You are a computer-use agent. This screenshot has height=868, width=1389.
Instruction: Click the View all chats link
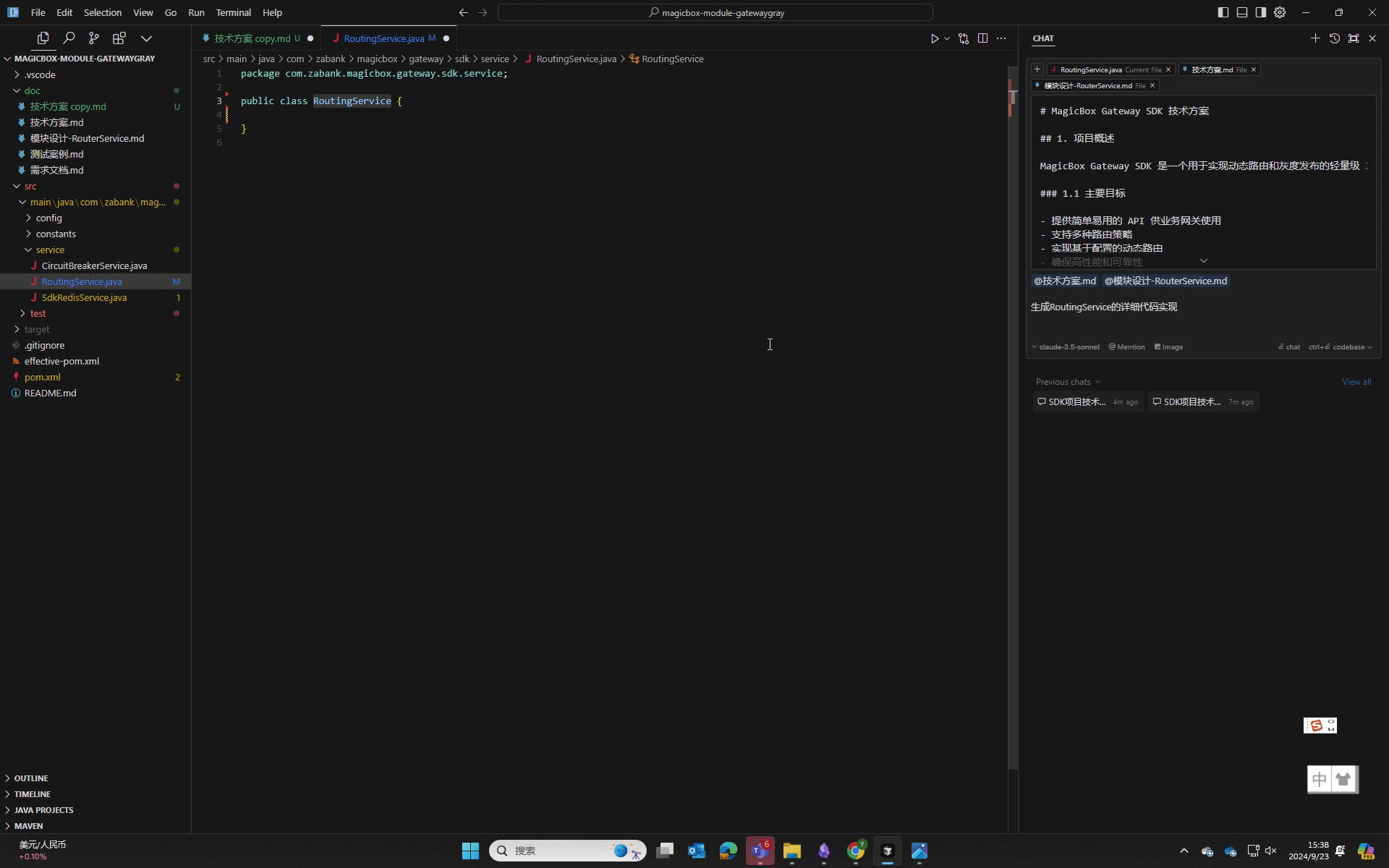coord(1356,382)
